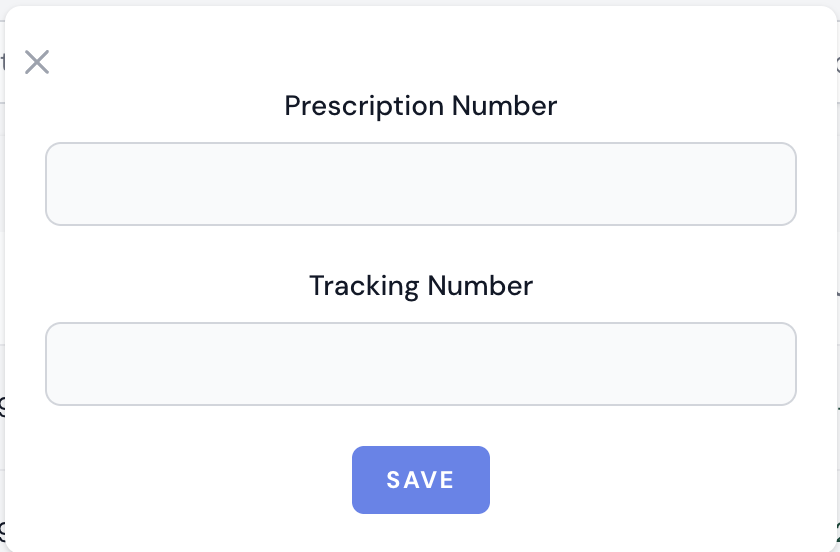Exit the modal via the cross icon

[37, 62]
